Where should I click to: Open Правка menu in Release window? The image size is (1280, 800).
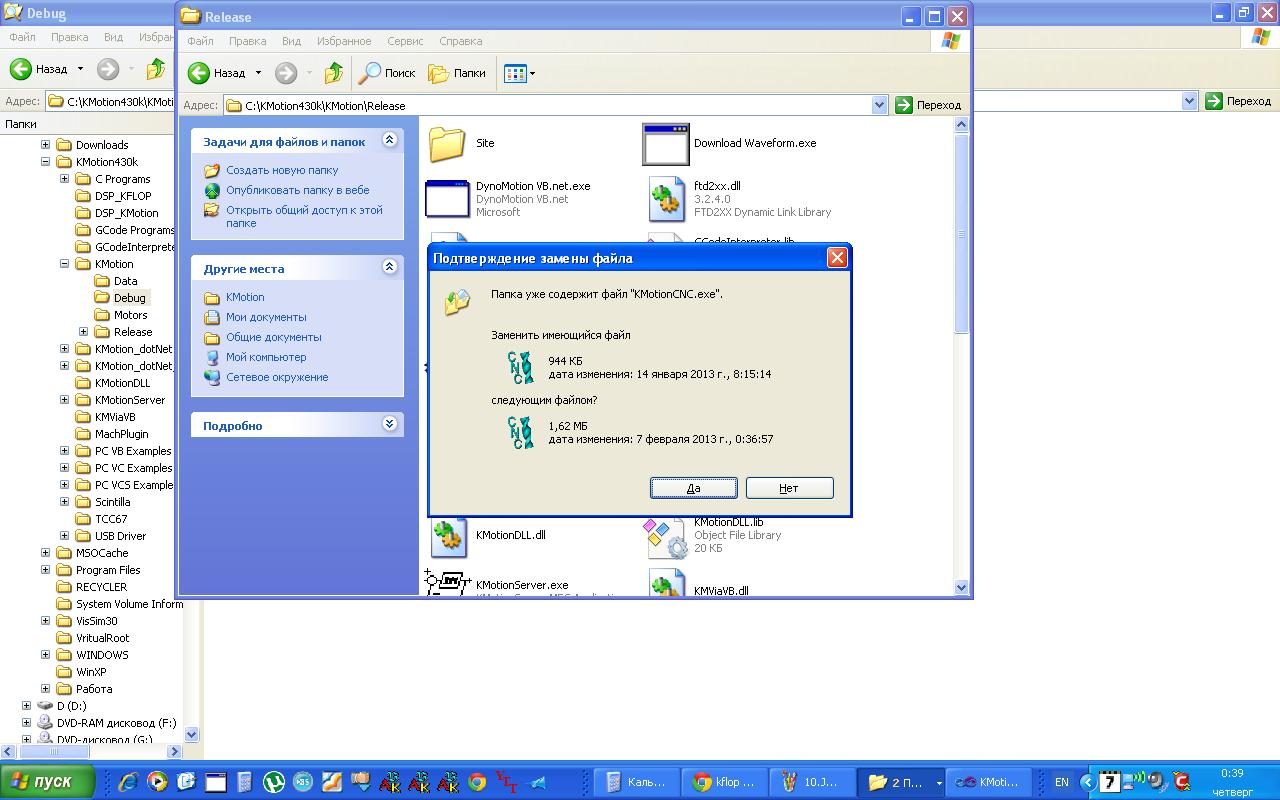[247, 41]
